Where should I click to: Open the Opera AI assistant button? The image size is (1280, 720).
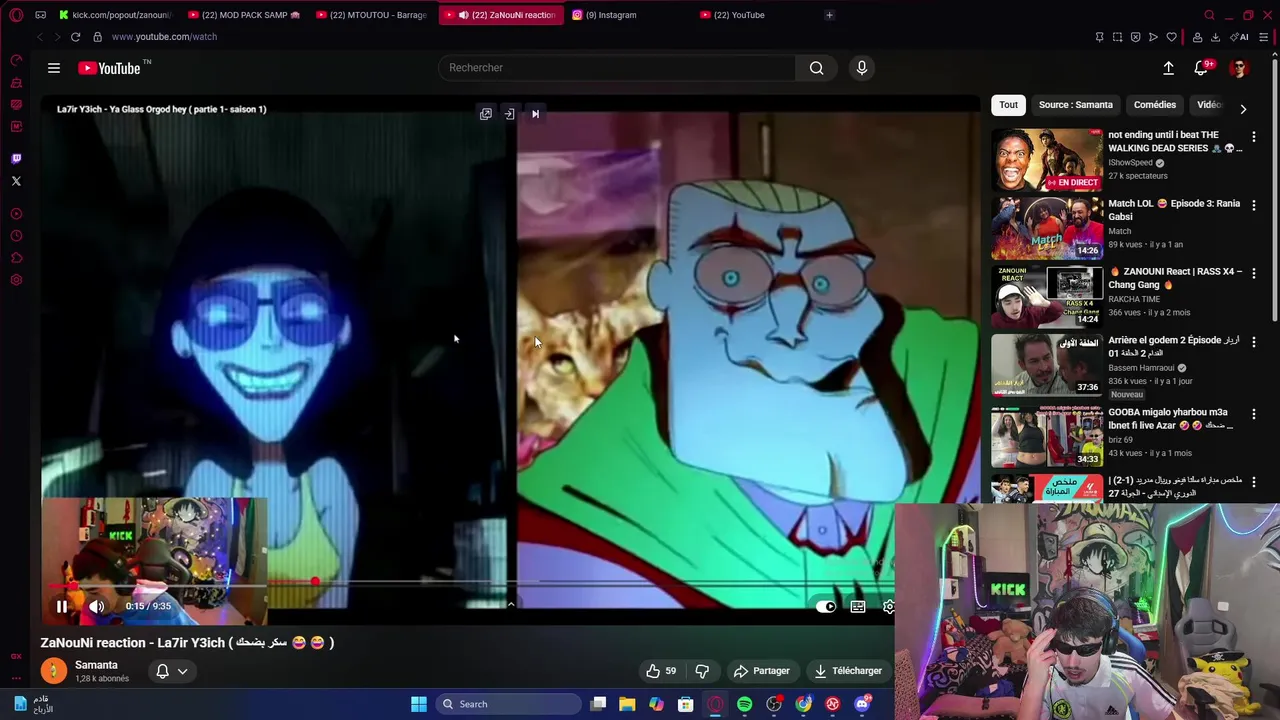(1240, 37)
